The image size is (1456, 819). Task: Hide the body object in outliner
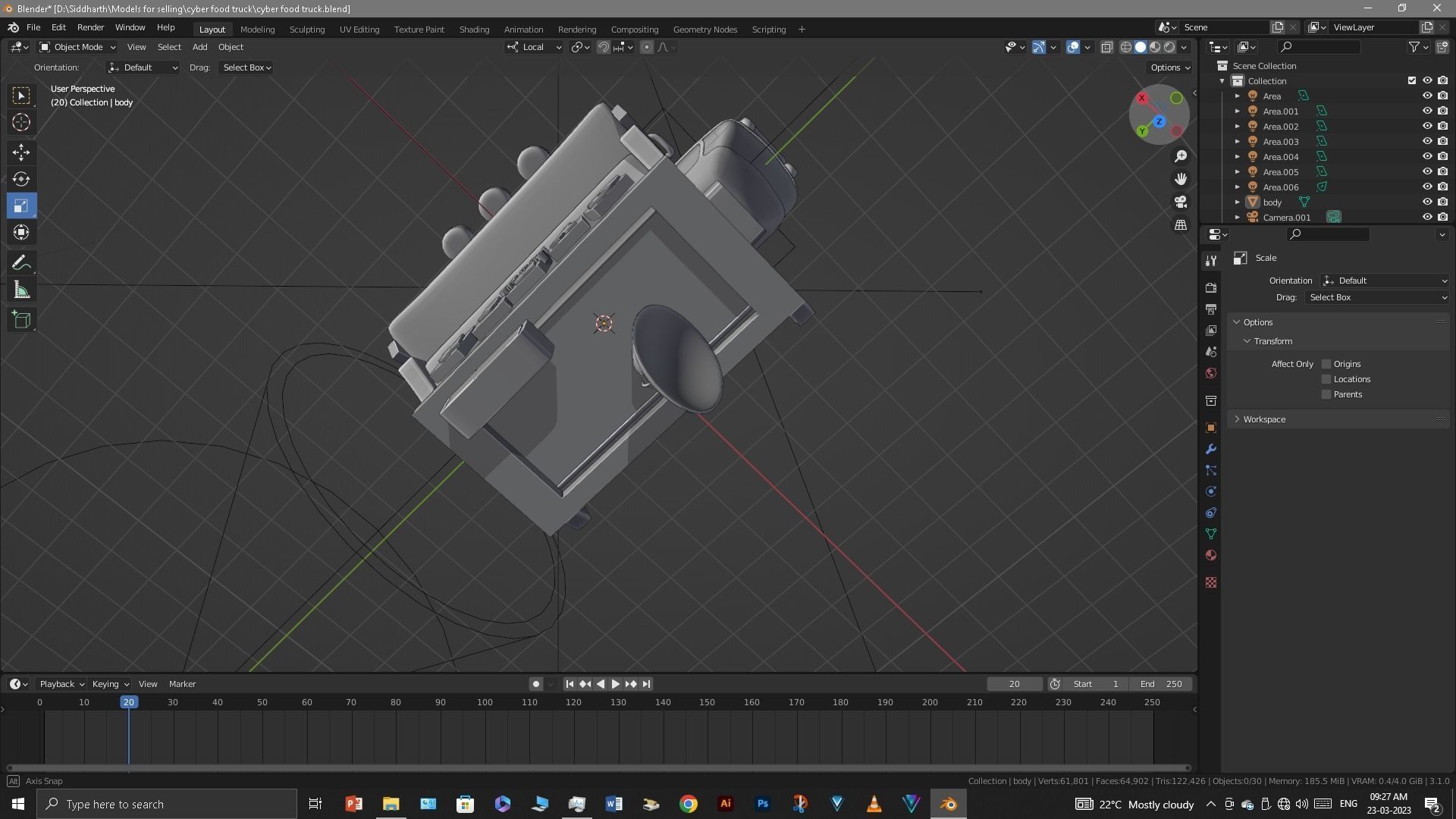(x=1426, y=202)
